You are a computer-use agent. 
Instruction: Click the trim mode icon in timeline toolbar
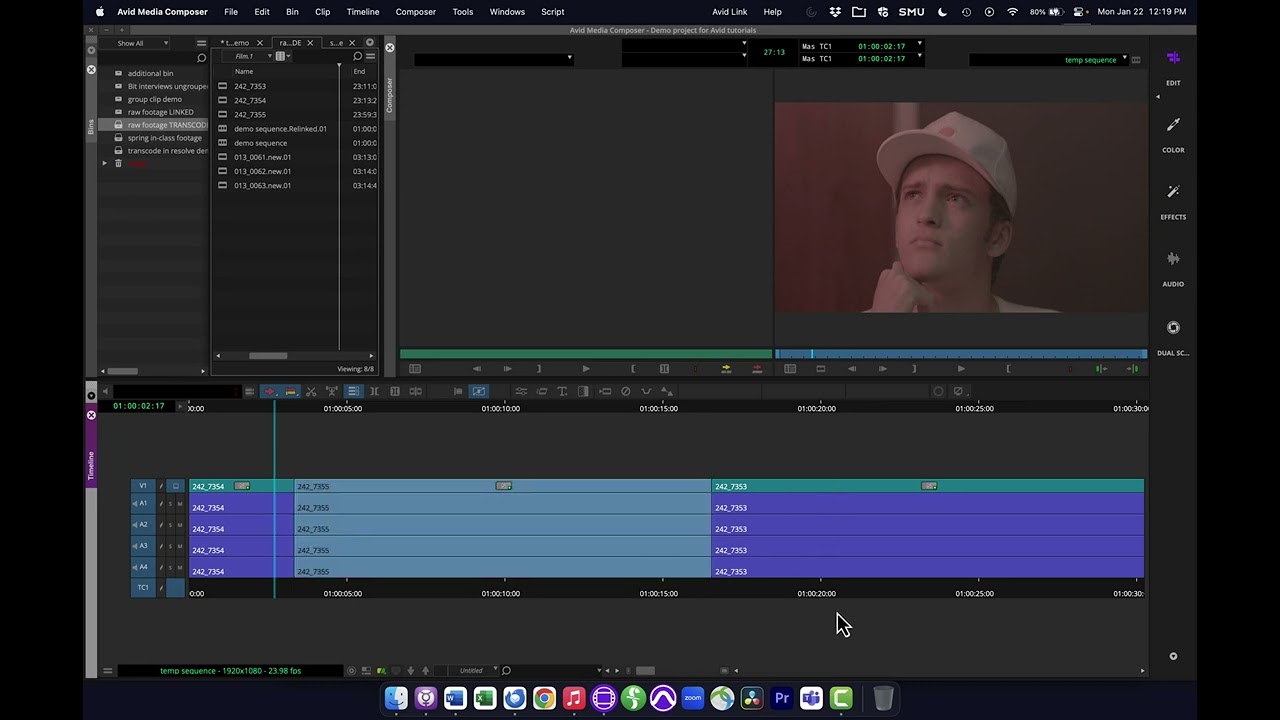[374, 391]
